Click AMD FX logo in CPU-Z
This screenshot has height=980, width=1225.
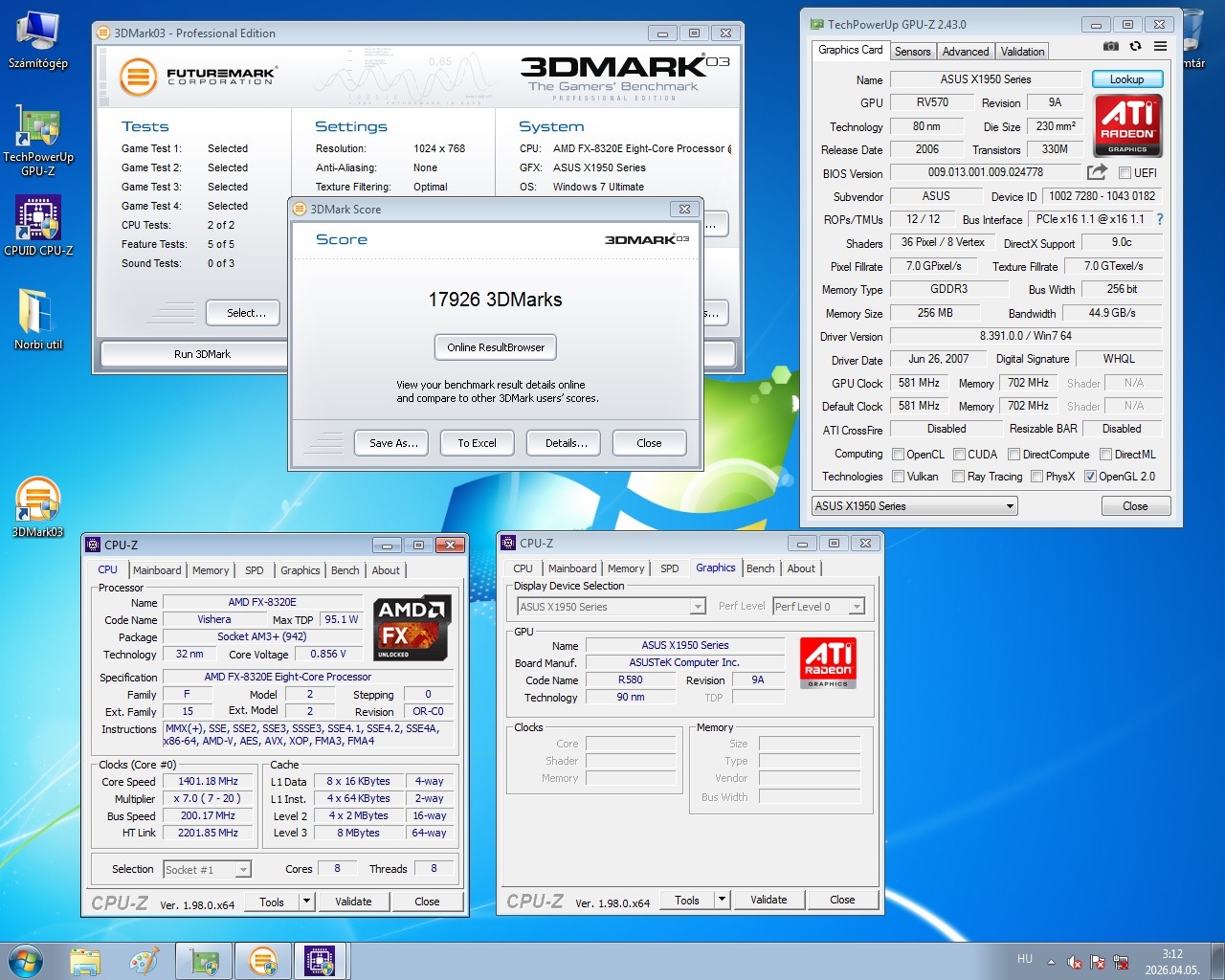pyautogui.click(x=412, y=628)
